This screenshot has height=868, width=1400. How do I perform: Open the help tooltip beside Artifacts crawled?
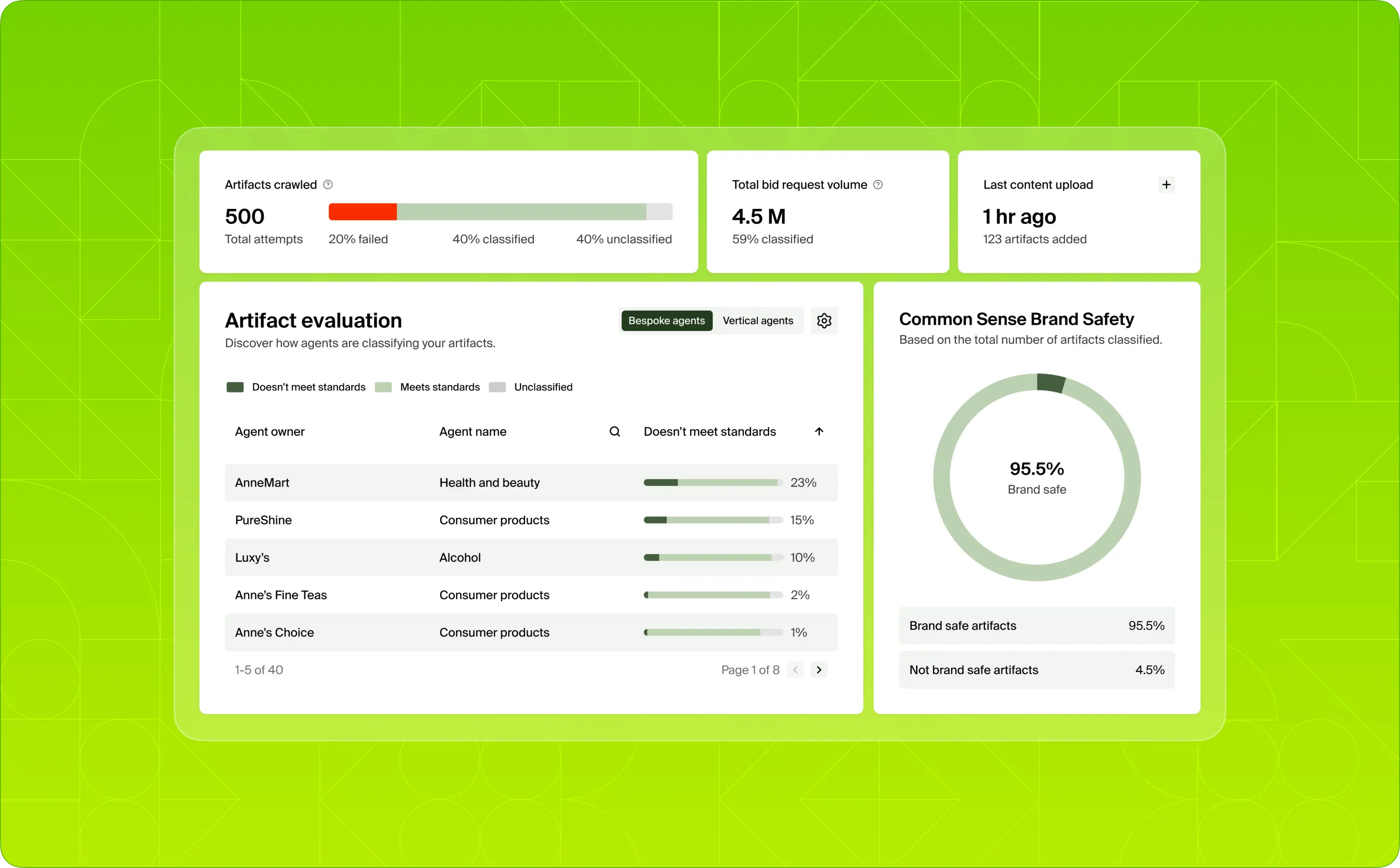tap(329, 184)
